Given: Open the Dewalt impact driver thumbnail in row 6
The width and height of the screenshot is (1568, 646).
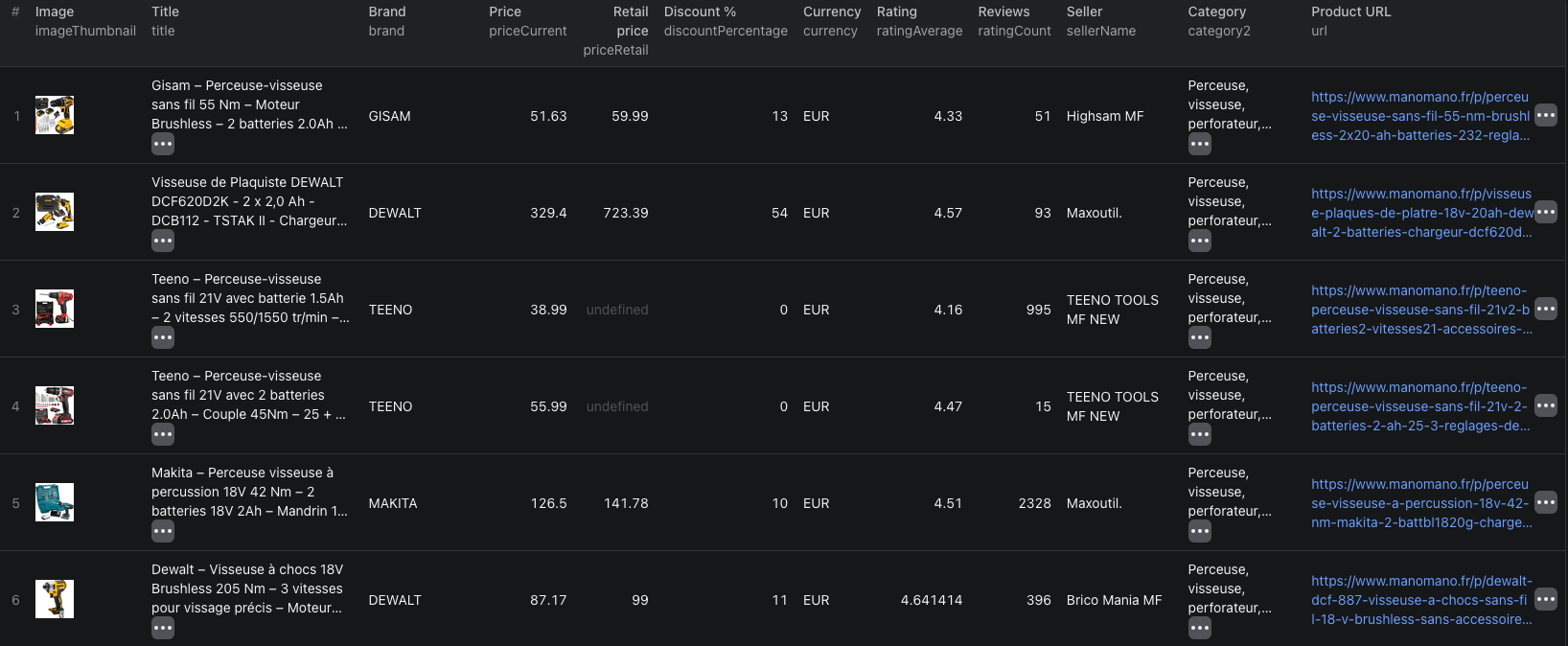Looking at the screenshot, I should tap(55, 600).
